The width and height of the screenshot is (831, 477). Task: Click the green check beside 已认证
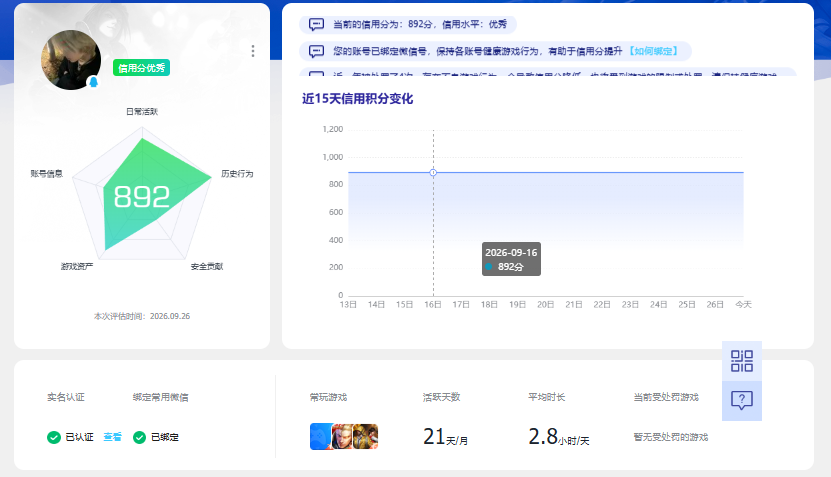54,437
